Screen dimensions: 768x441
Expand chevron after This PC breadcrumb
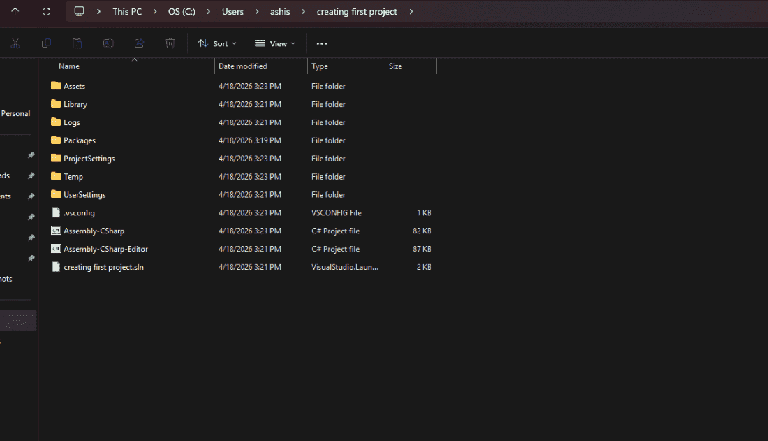(x=155, y=12)
